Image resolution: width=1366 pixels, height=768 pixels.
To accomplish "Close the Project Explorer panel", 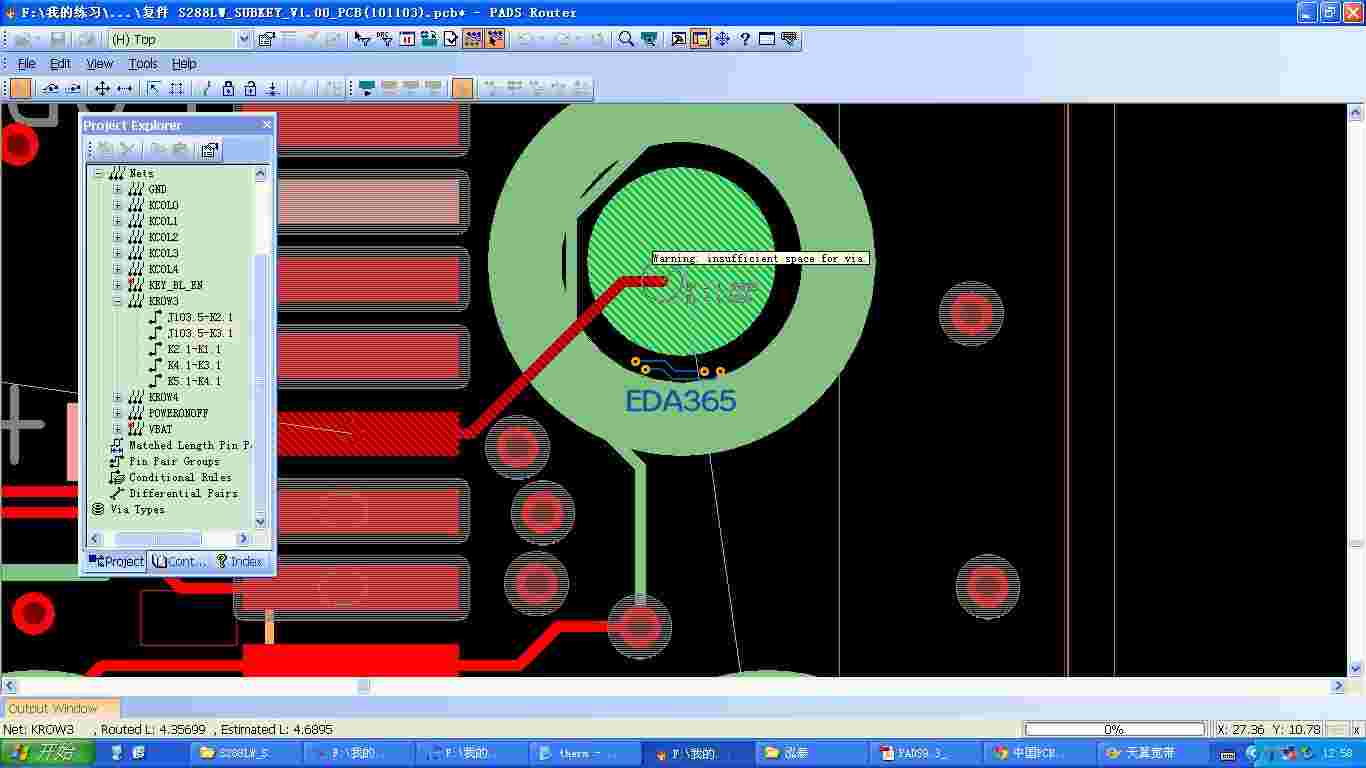I will 267,125.
